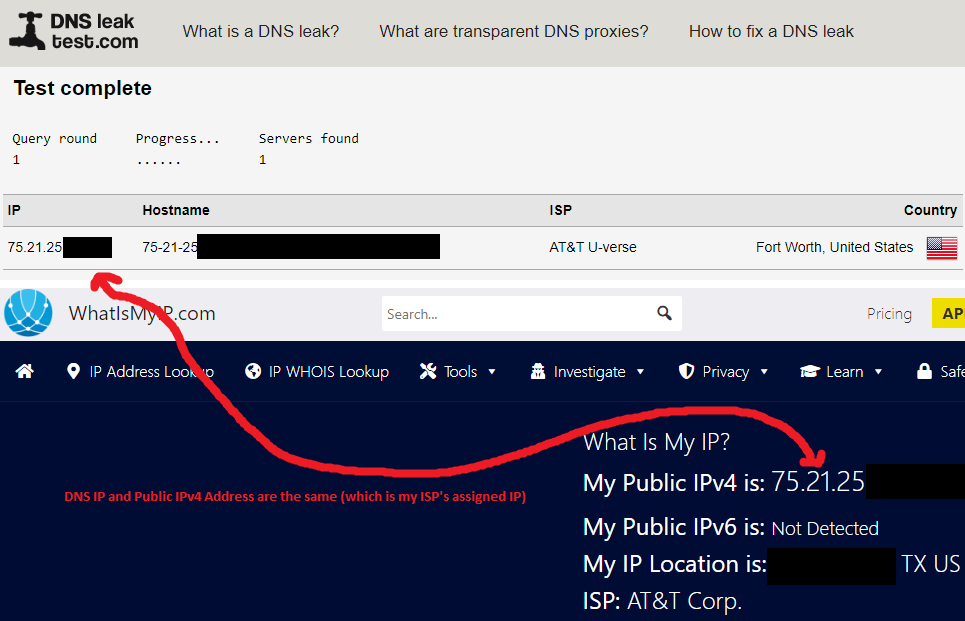
Task: Click the Investigate detective icon
Action: (x=538, y=371)
